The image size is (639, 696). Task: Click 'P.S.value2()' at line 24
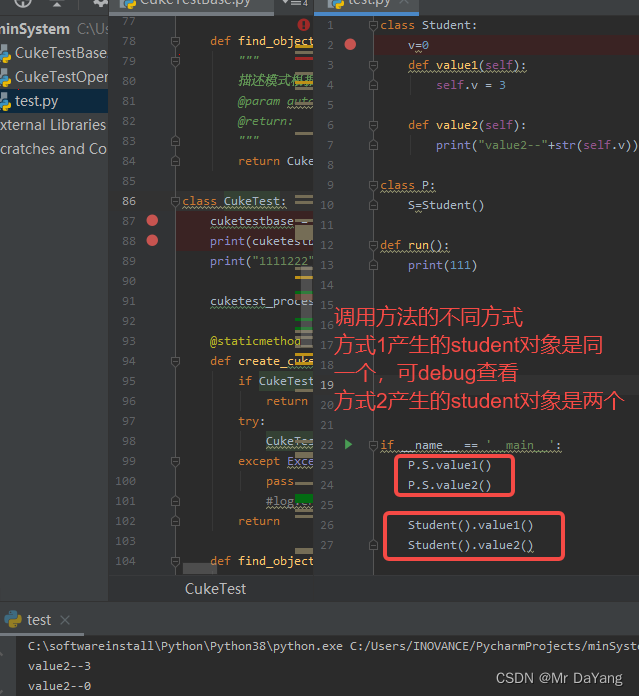449,485
